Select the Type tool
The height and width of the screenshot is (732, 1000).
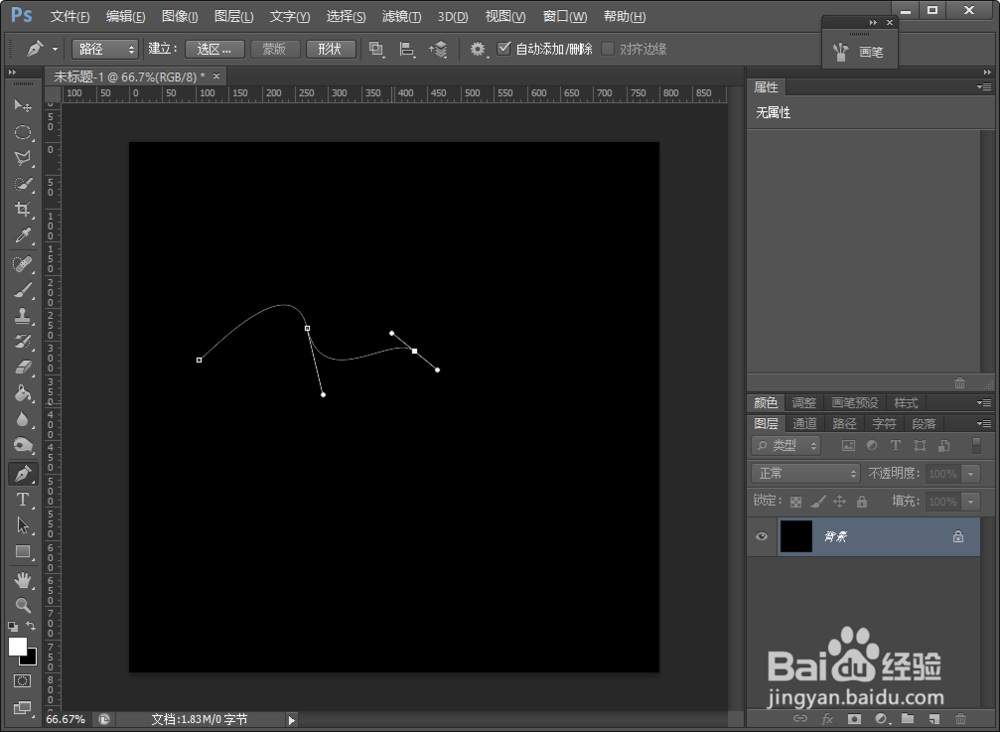click(x=23, y=499)
